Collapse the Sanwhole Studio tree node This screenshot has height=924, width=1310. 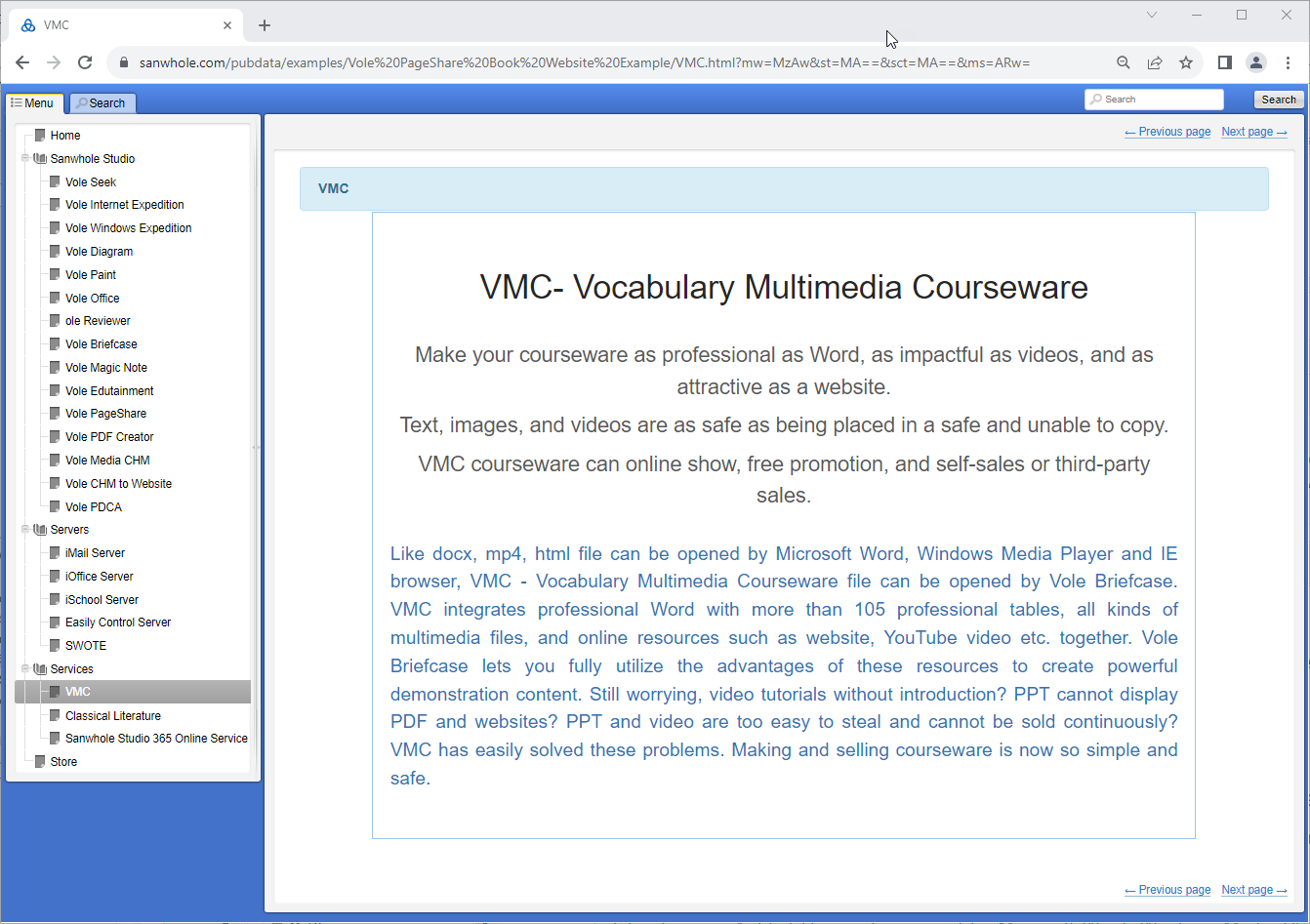(x=24, y=158)
